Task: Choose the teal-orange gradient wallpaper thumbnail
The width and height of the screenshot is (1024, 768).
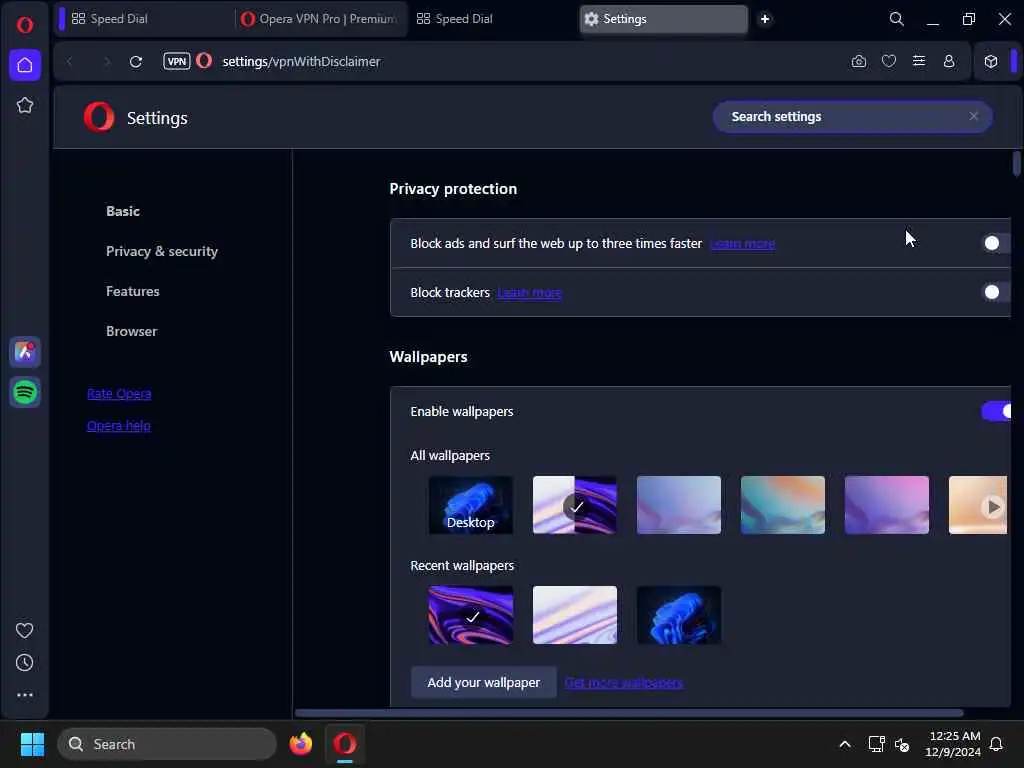Action: (783, 505)
